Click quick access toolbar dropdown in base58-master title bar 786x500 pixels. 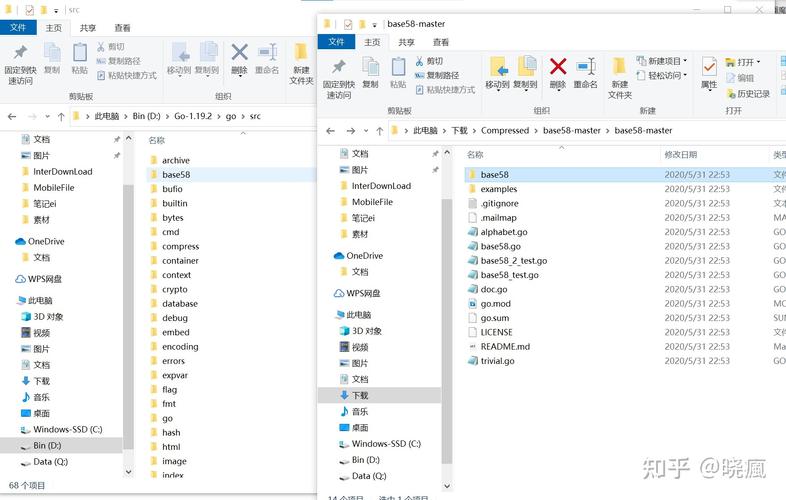click(374, 24)
